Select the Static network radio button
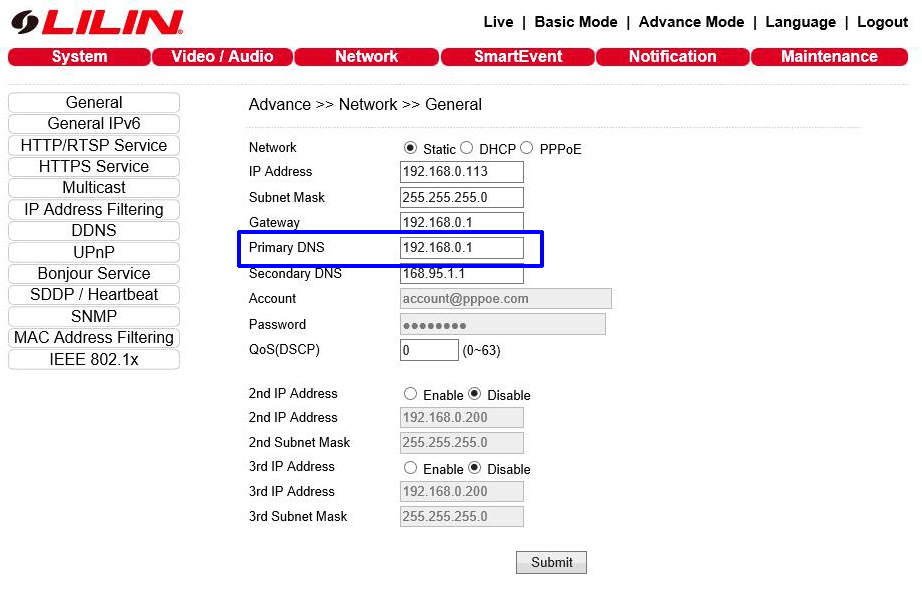Image resolution: width=922 pixels, height=602 pixels. click(x=410, y=148)
